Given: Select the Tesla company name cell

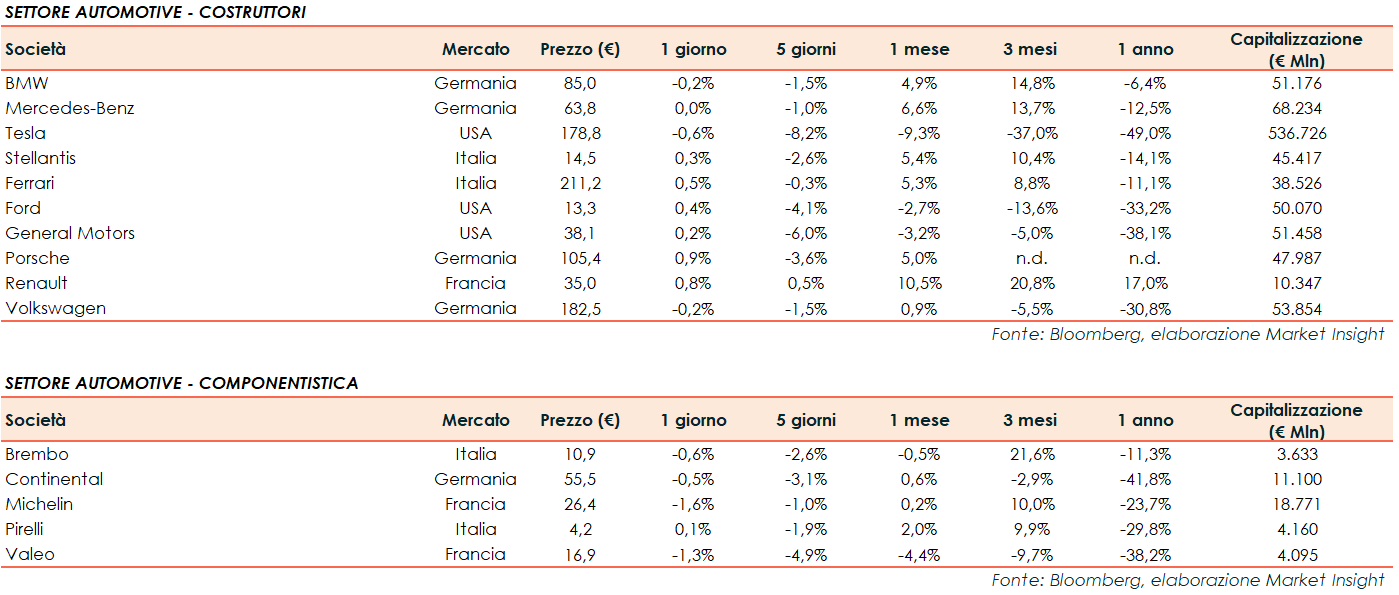Looking at the screenshot, I should tap(26, 133).
